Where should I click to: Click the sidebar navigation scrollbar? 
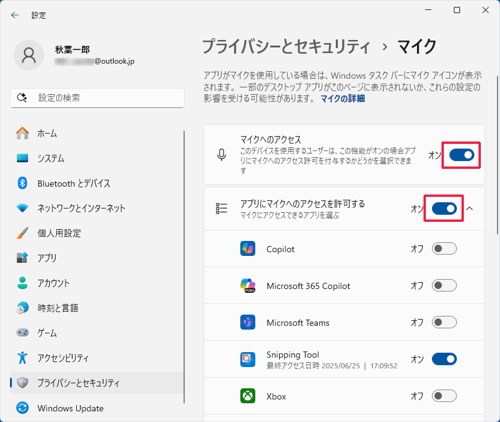tap(184, 267)
